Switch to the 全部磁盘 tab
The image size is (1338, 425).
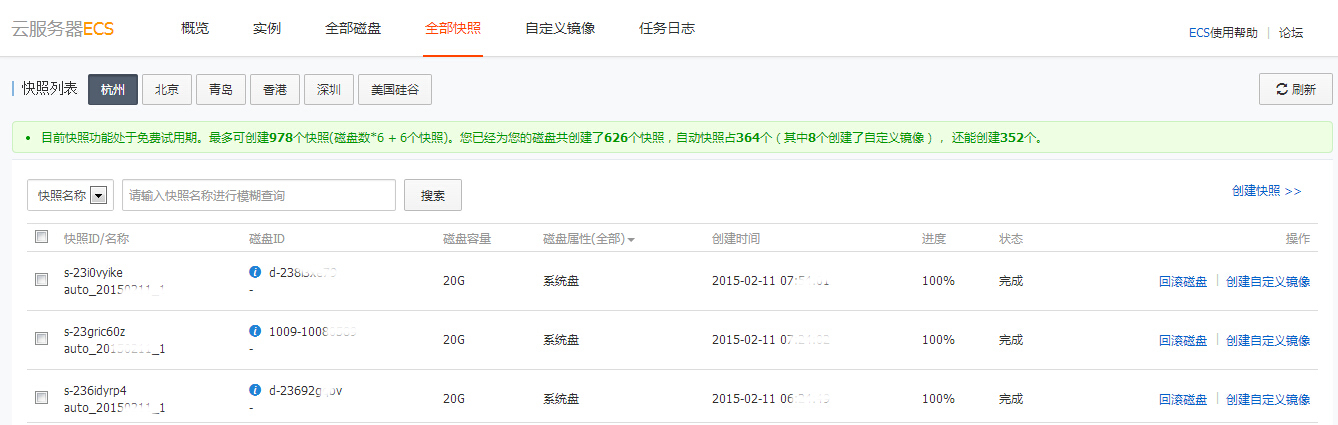pyautogui.click(x=352, y=28)
